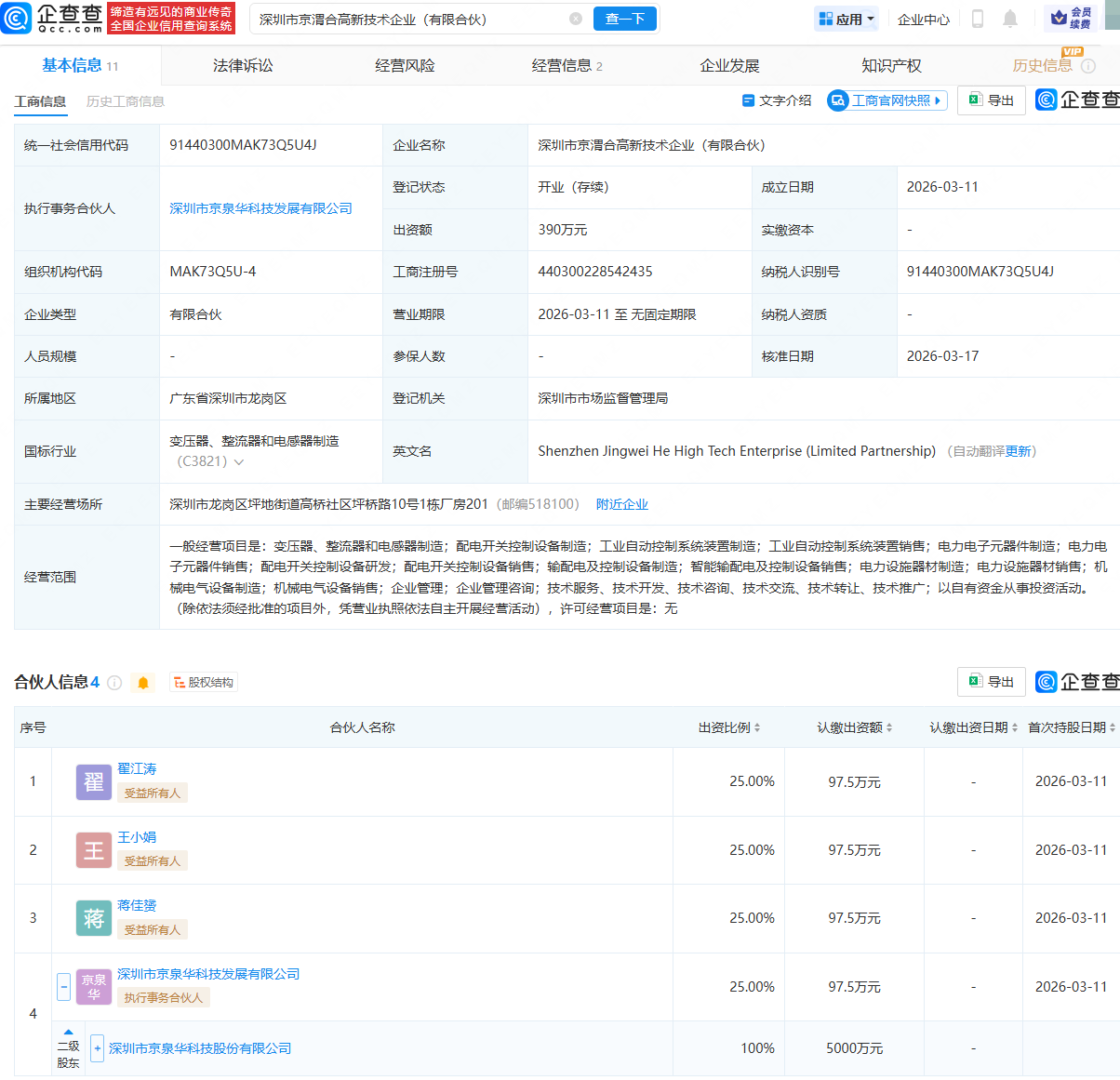Click the Qichacha logo in header
The image size is (1120, 1080).
pyautogui.click(x=53, y=19)
